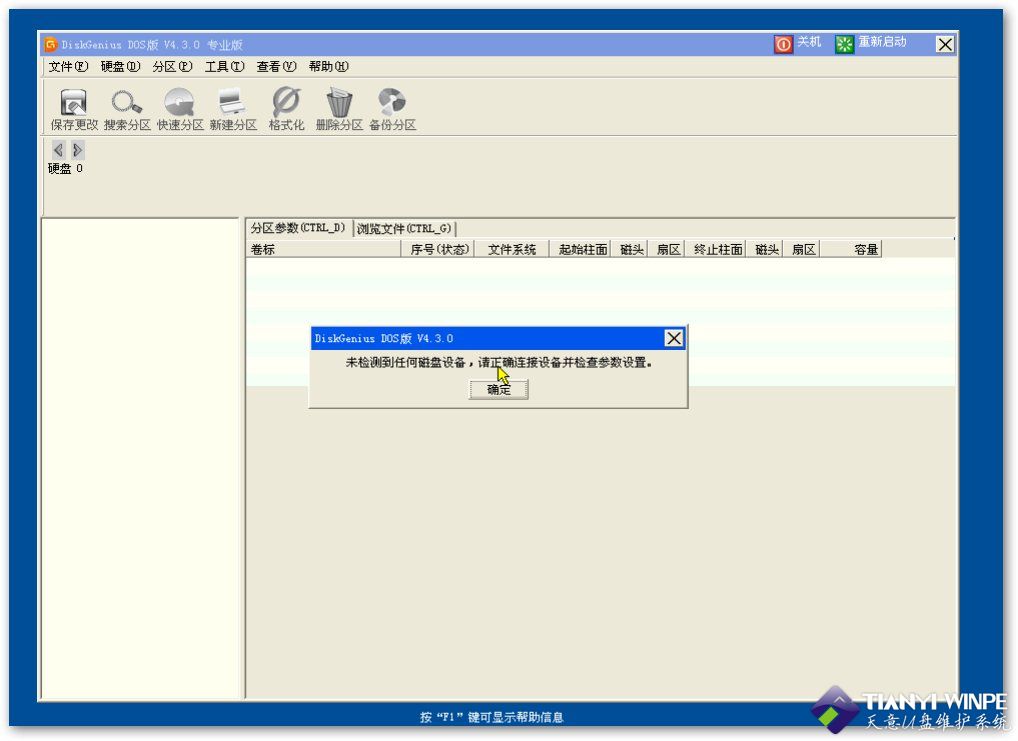This screenshot has height=741, width=1018.
Task: Click the 保存更改 save changes icon
Action: tap(73, 109)
